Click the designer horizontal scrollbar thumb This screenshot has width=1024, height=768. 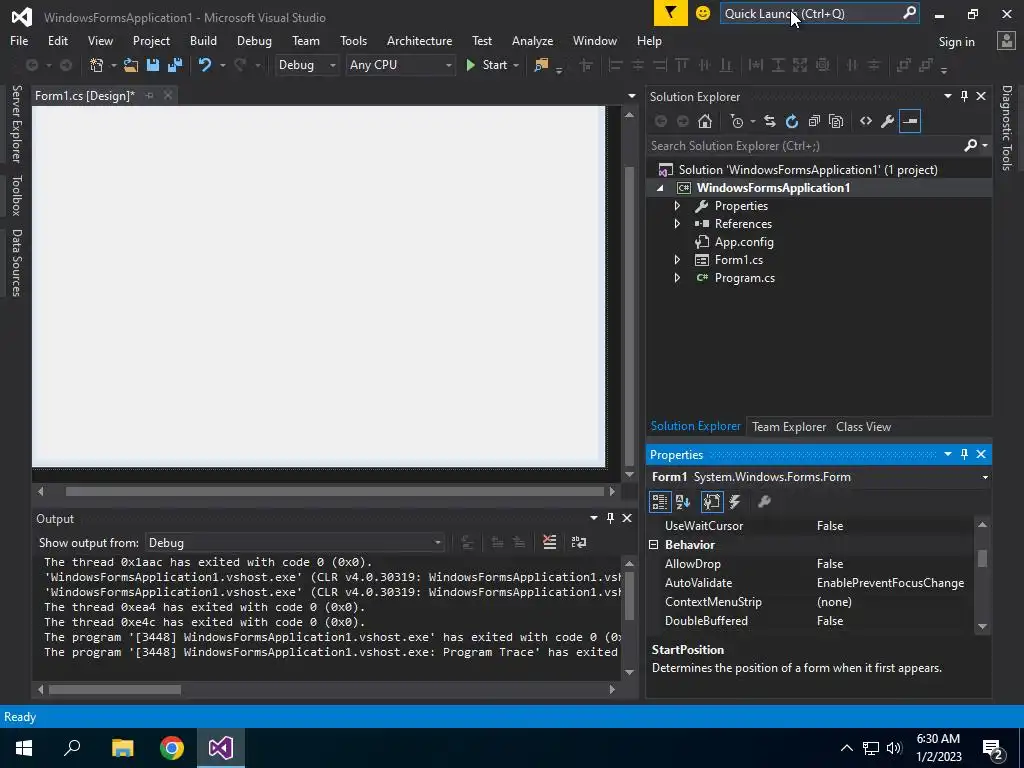pyautogui.click(x=334, y=491)
